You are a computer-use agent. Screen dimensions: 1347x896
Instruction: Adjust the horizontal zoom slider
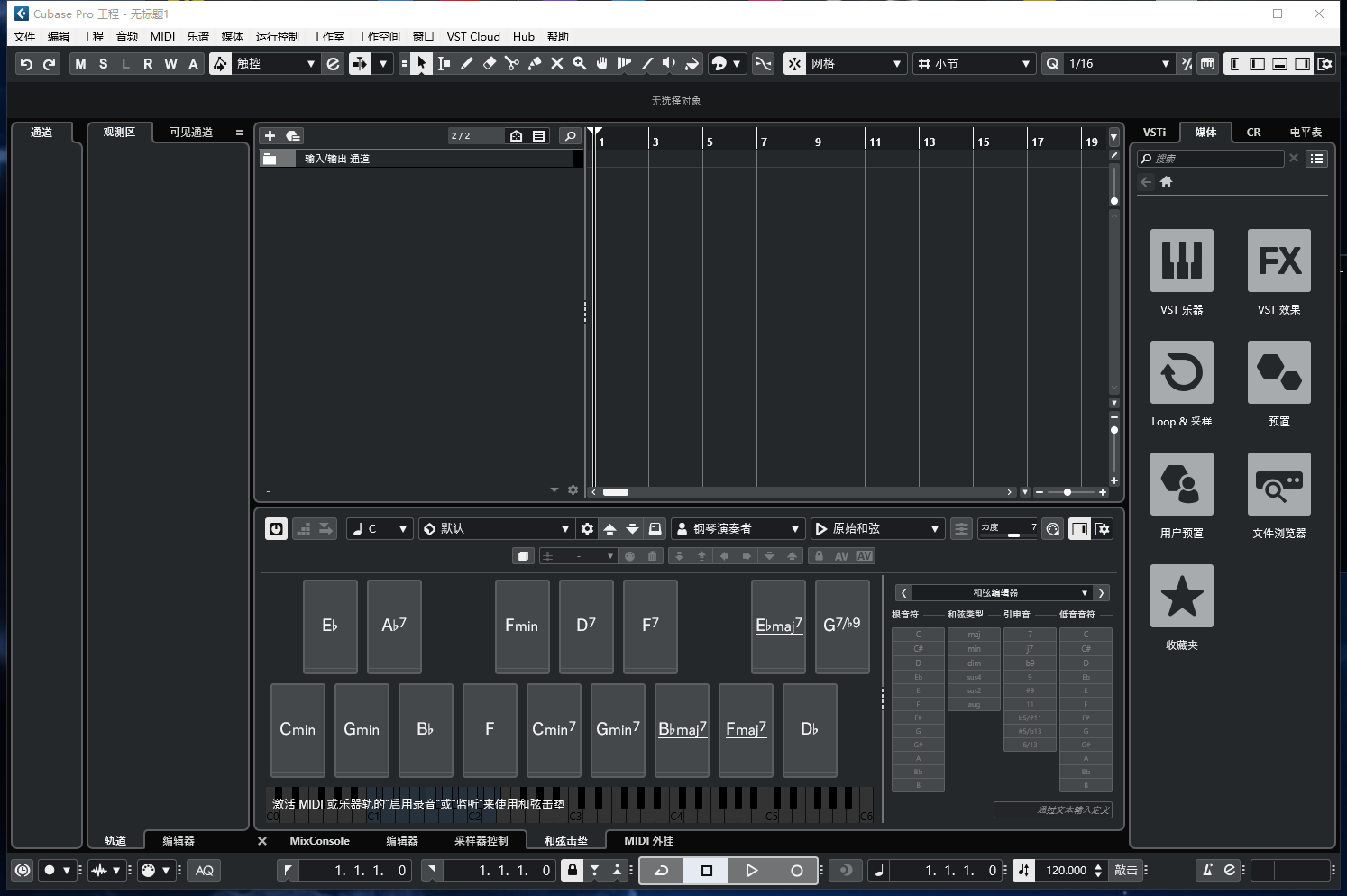click(x=1068, y=492)
